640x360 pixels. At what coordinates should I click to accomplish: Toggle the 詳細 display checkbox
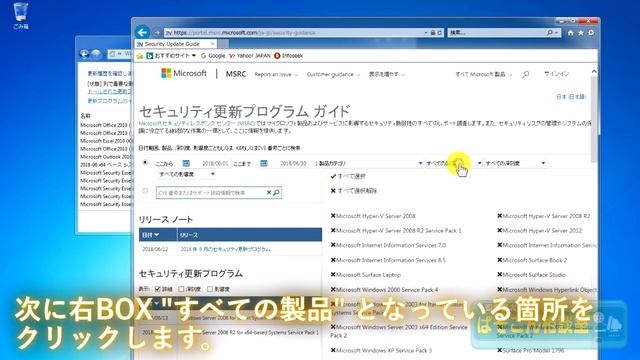(158, 289)
